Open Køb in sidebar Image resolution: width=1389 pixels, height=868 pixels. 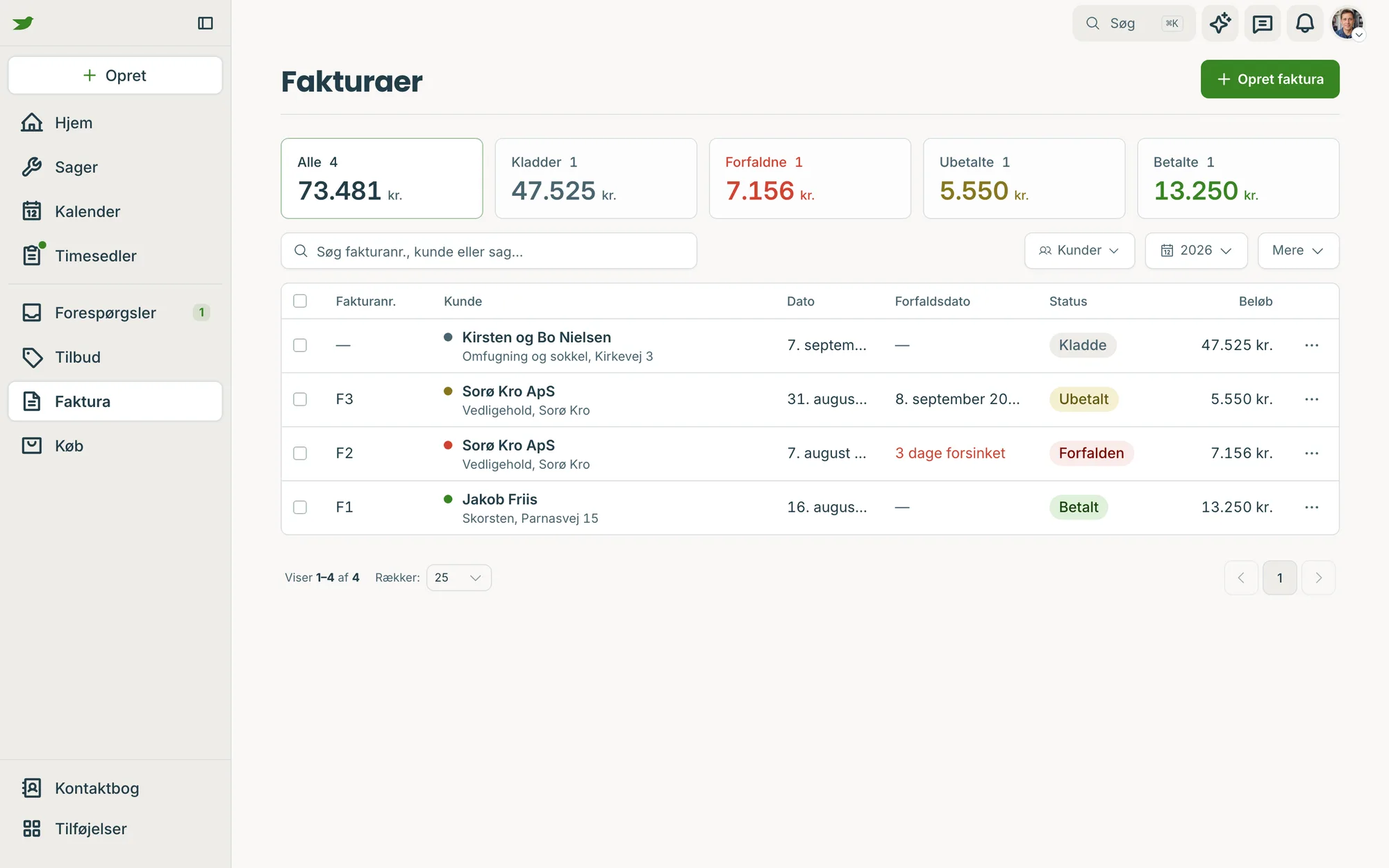click(x=115, y=446)
